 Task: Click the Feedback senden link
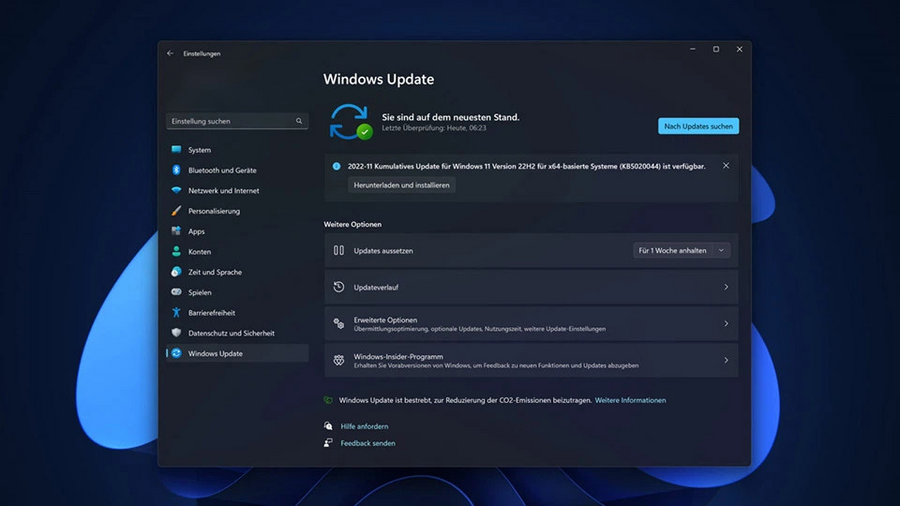pos(368,443)
